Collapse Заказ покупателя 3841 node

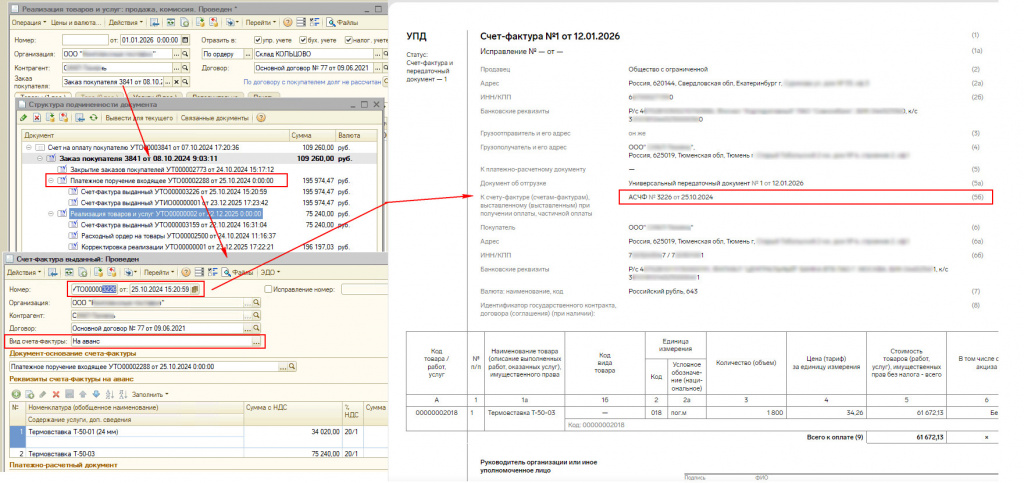click(39, 158)
